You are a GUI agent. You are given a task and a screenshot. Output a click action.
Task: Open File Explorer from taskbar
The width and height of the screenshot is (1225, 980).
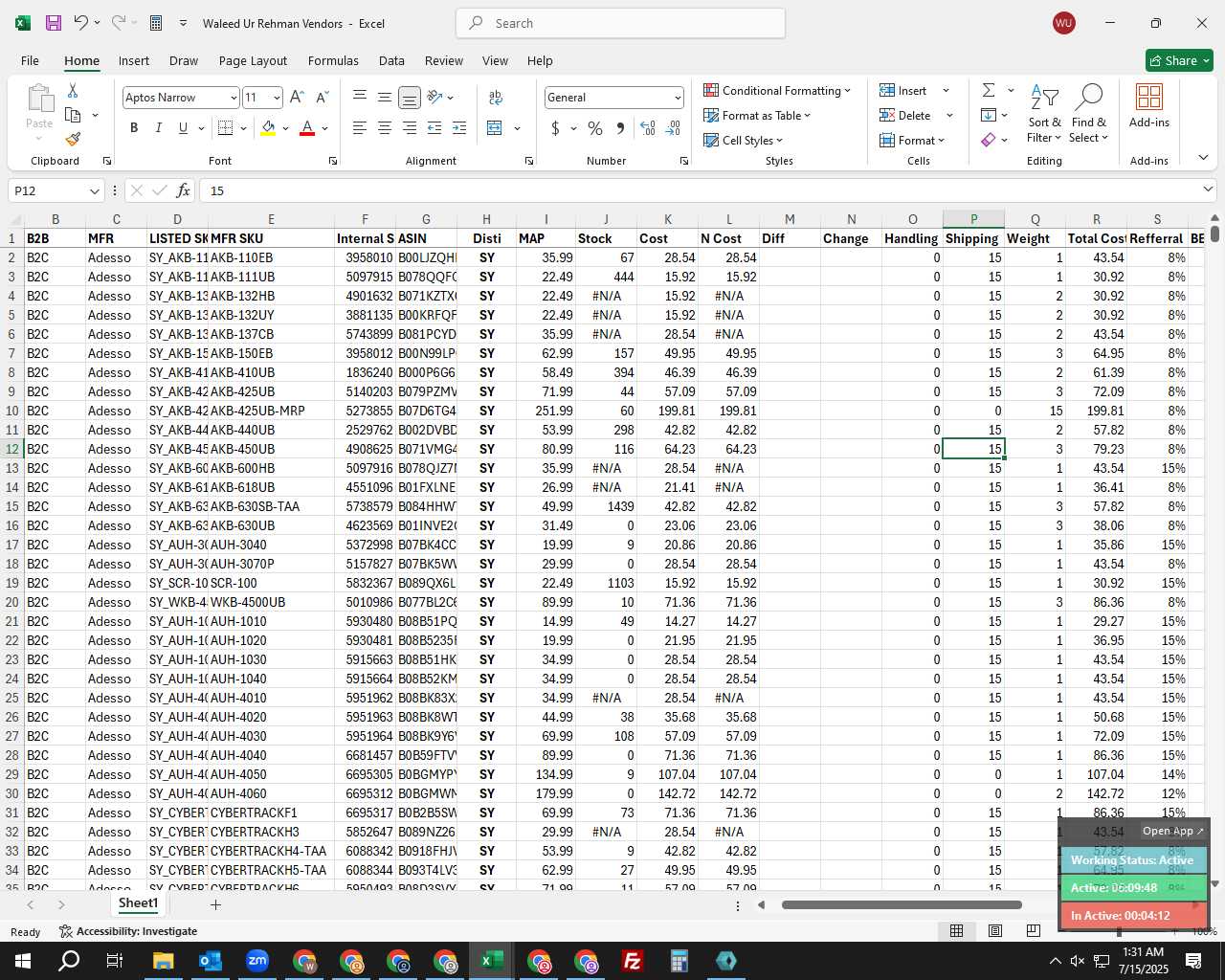[x=163, y=961]
